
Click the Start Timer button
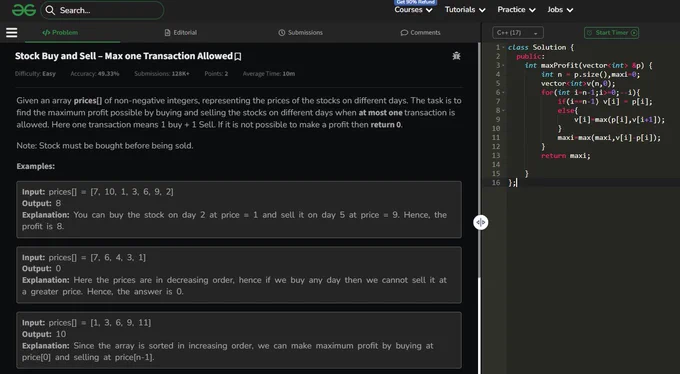pyautogui.click(x=611, y=33)
